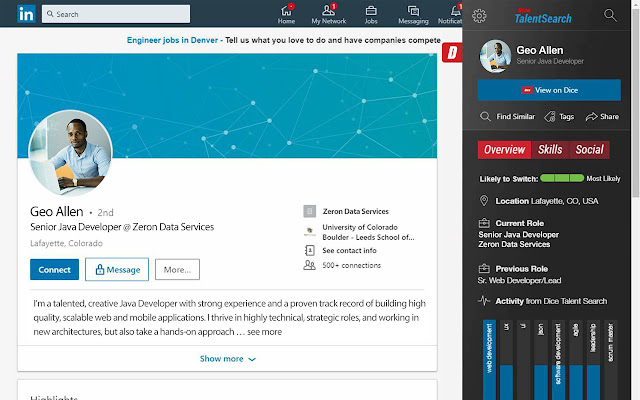Click the software development activity bar
The height and width of the screenshot is (400, 640).
[x=558, y=360]
